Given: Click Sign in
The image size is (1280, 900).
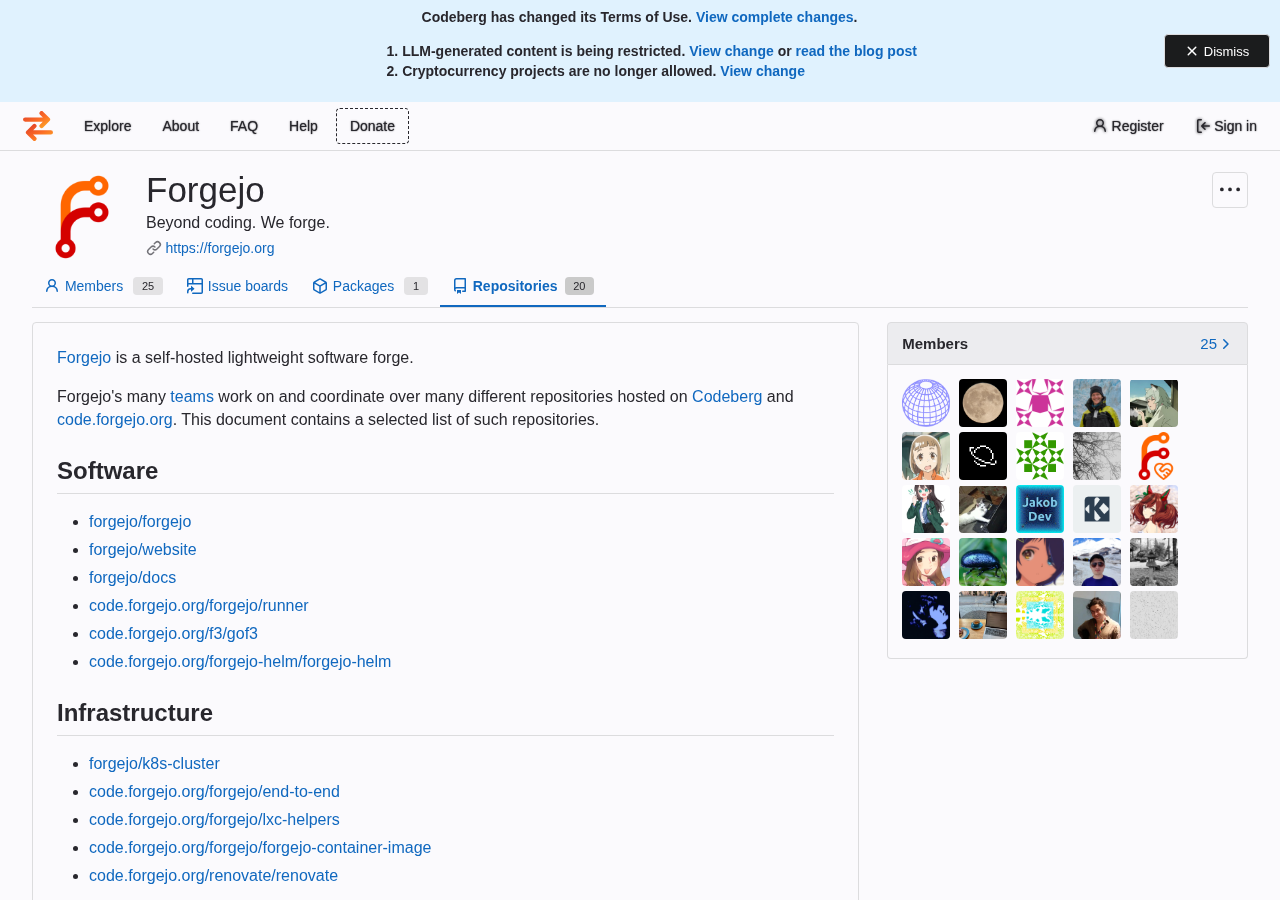Looking at the screenshot, I should click(1226, 126).
